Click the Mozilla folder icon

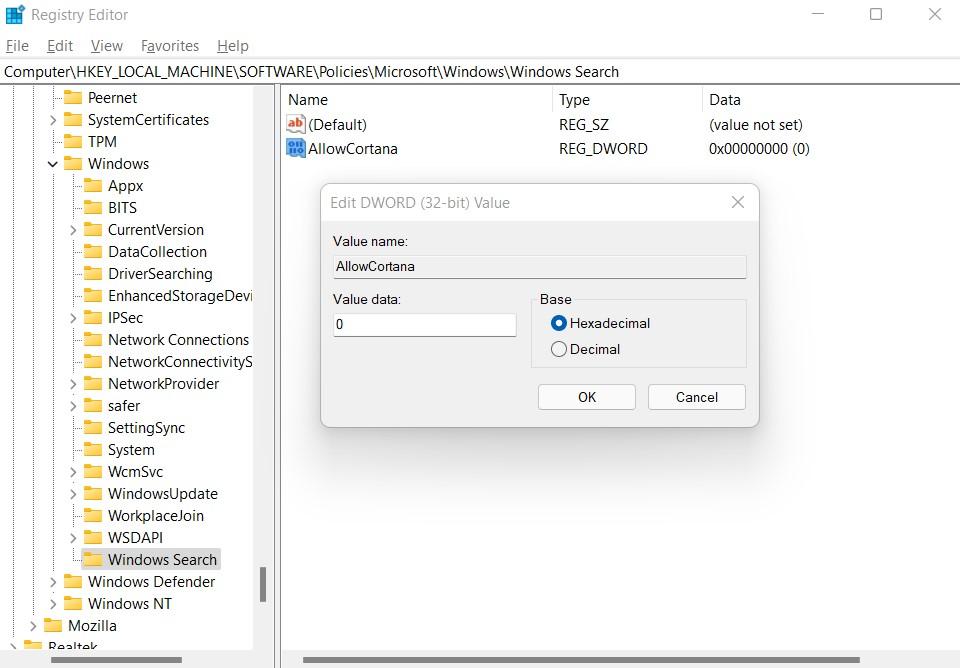coord(53,626)
